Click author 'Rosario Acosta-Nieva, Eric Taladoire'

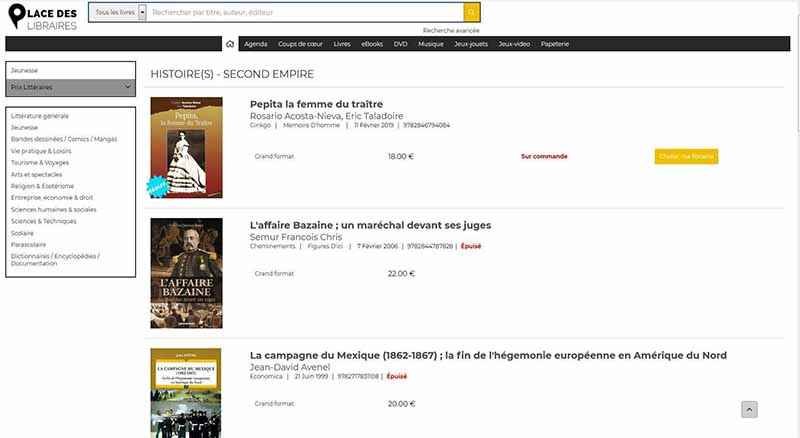point(327,116)
